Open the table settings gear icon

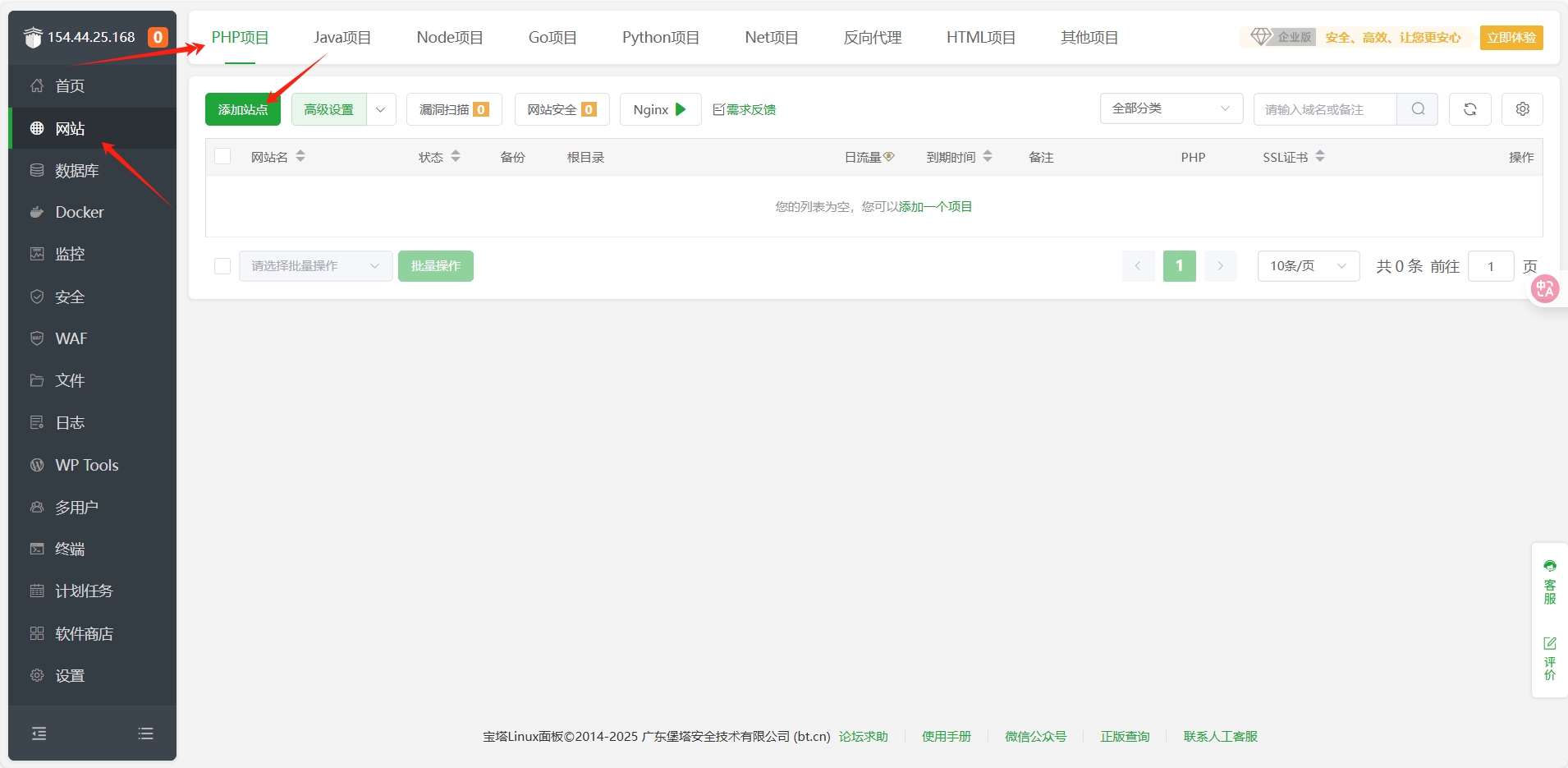[1522, 109]
